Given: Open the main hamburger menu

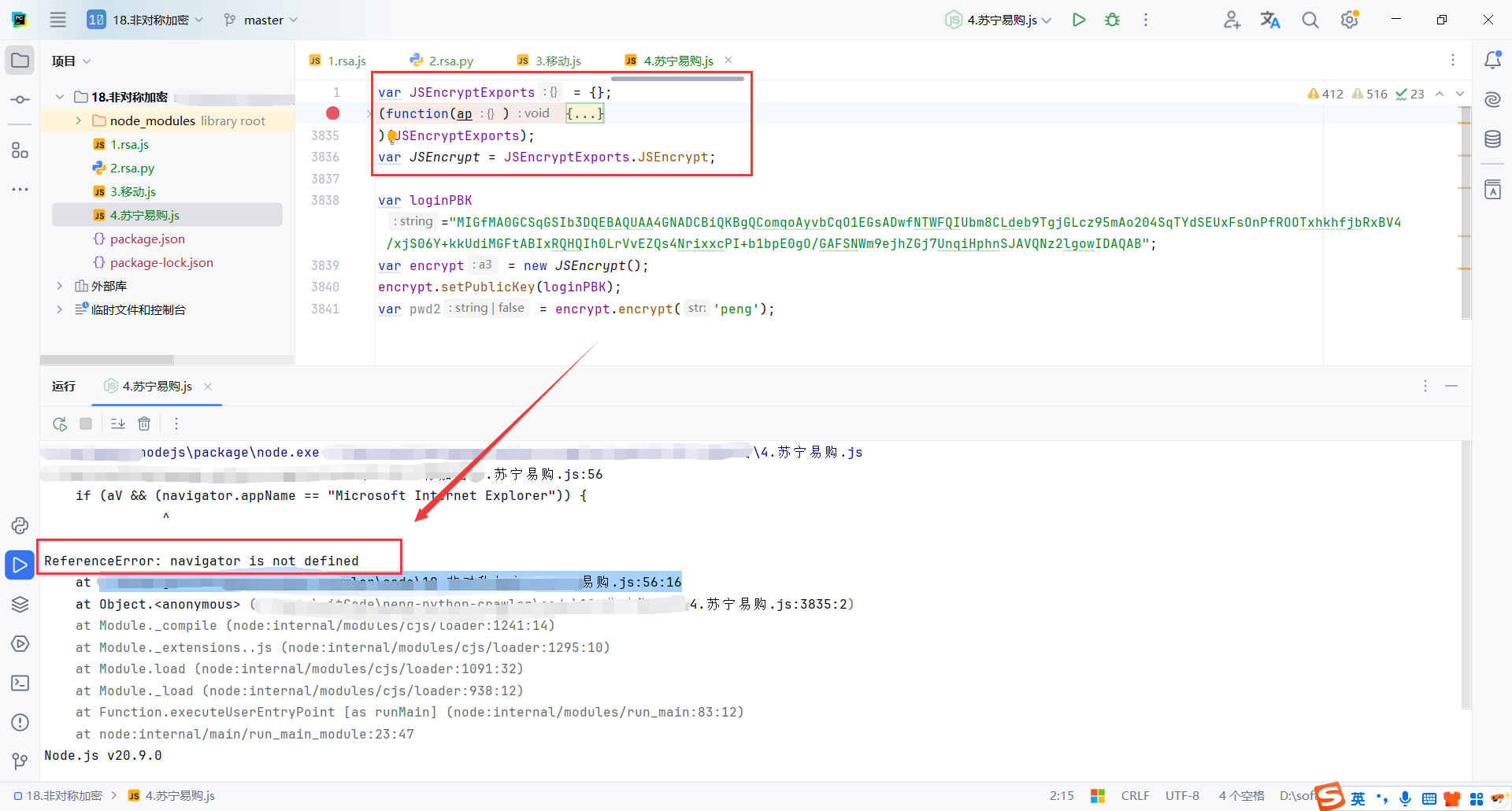Looking at the screenshot, I should (58, 20).
